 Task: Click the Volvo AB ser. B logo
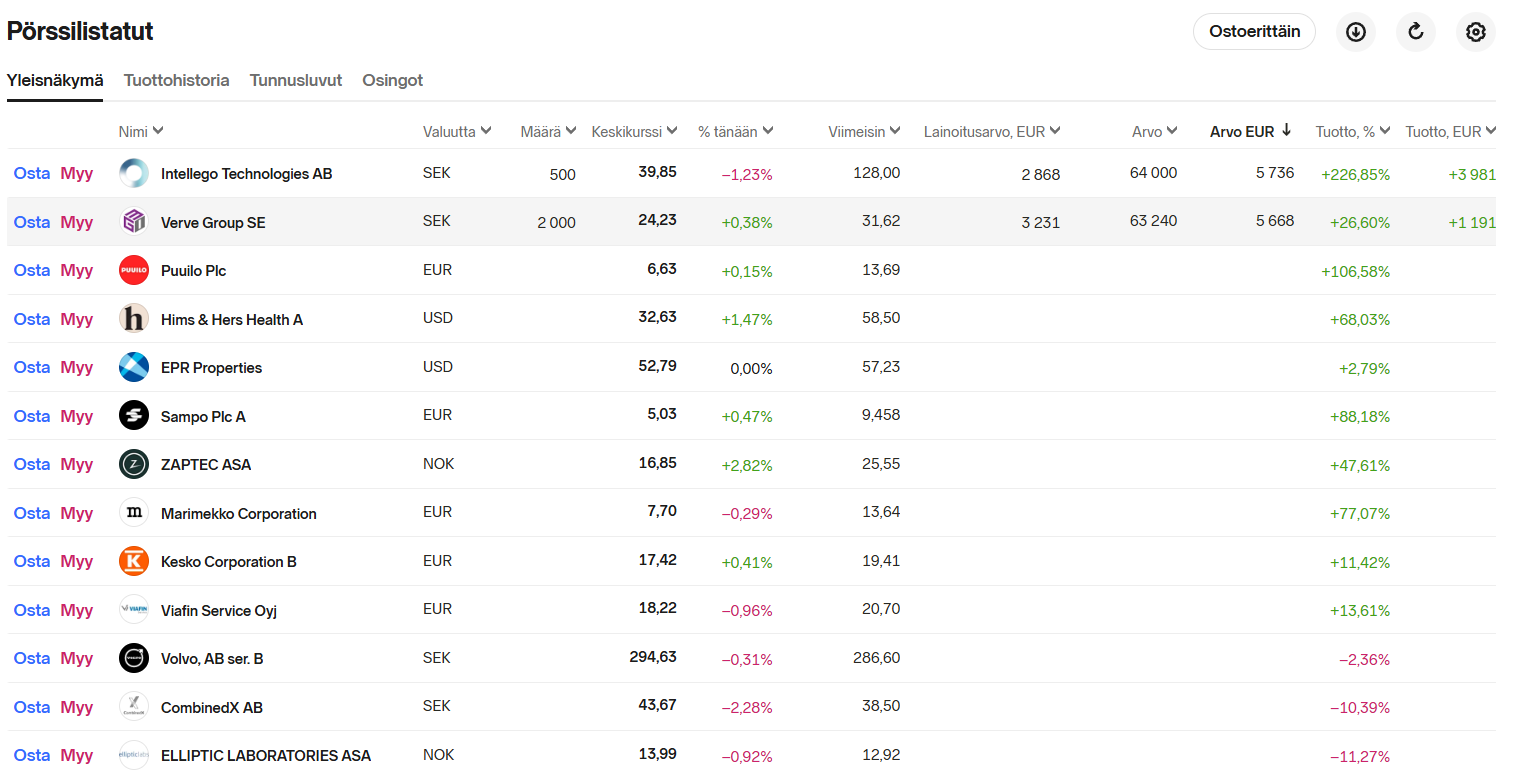click(x=134, y=658)
